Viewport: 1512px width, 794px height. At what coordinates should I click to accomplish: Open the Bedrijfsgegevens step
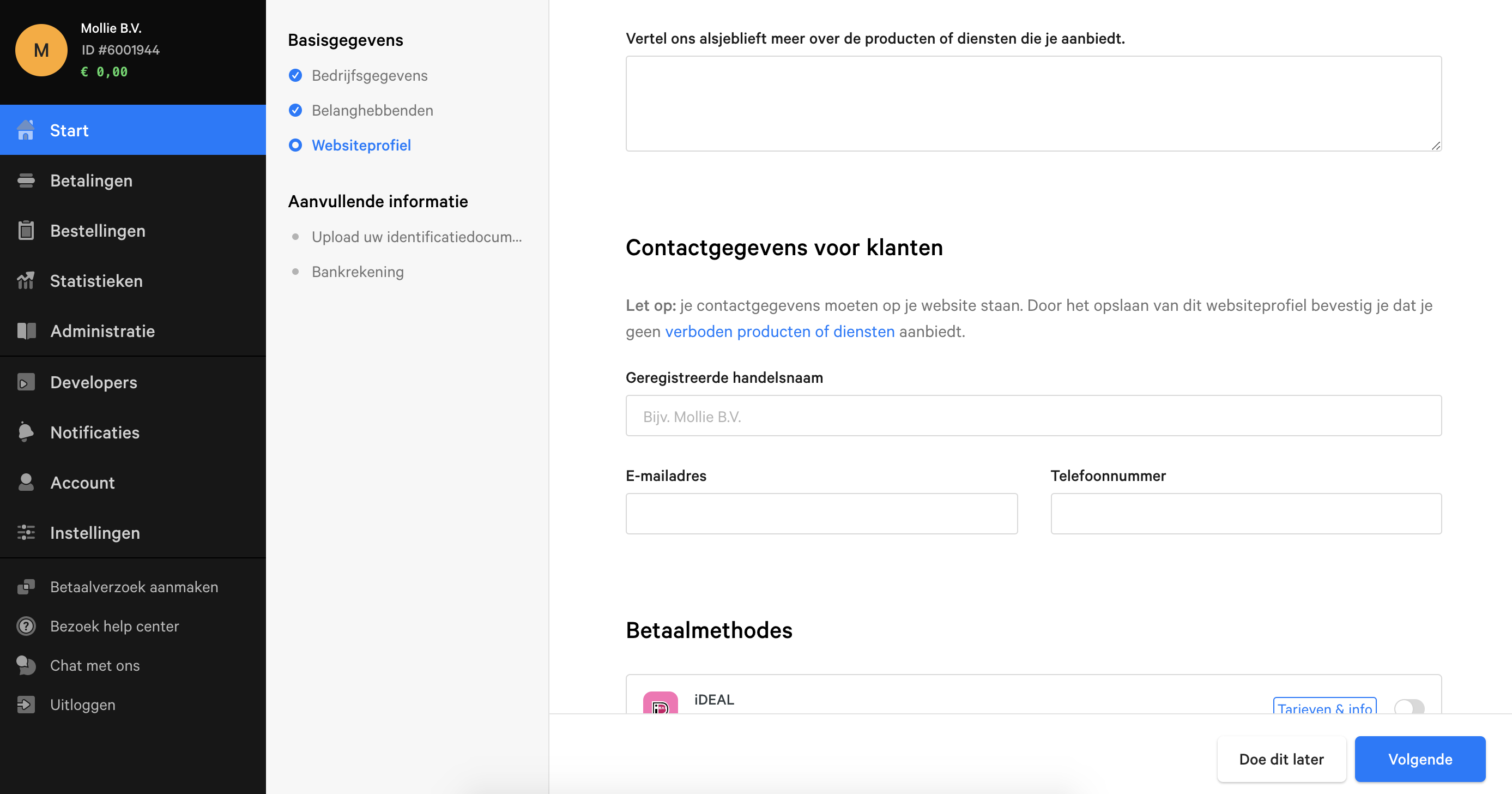[369, 75]
